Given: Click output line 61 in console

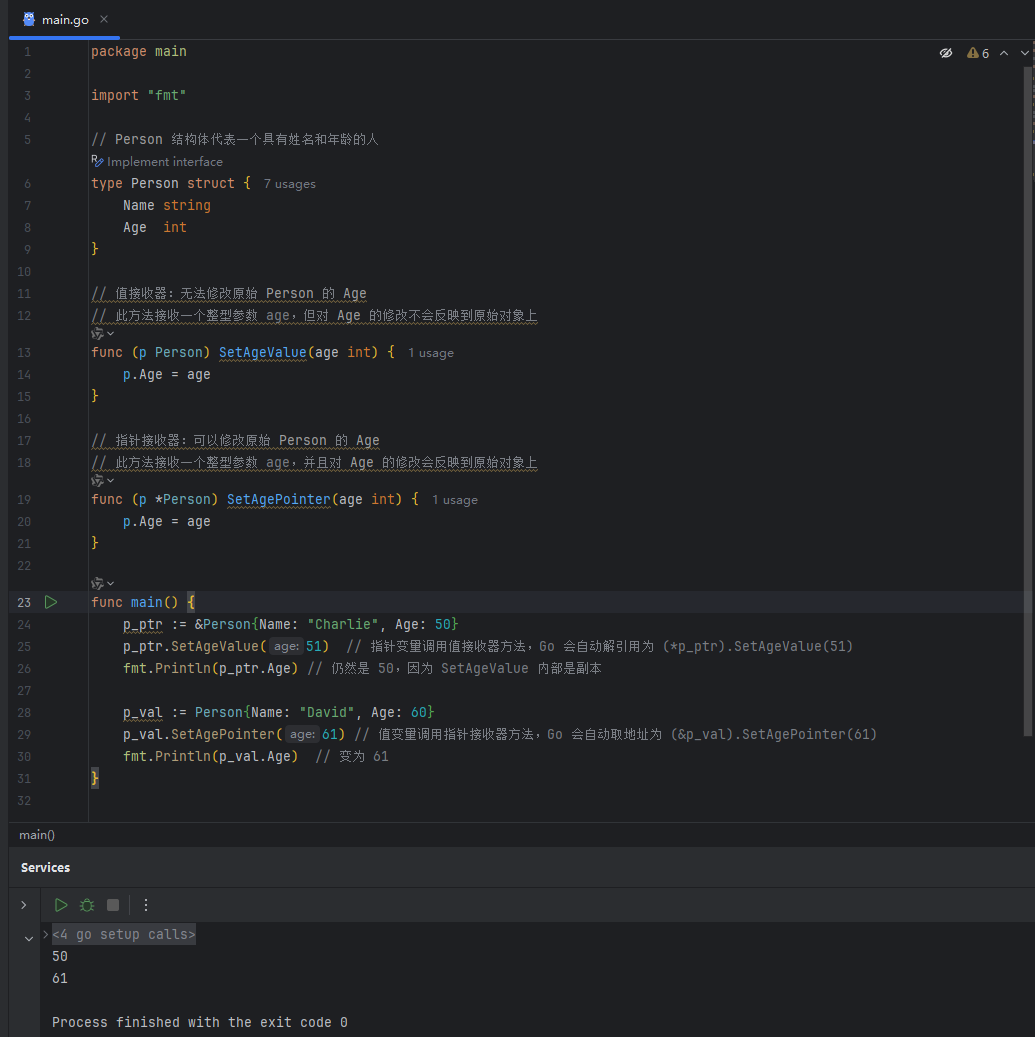Looking at the screenshot, I should [x=60, y=978].
